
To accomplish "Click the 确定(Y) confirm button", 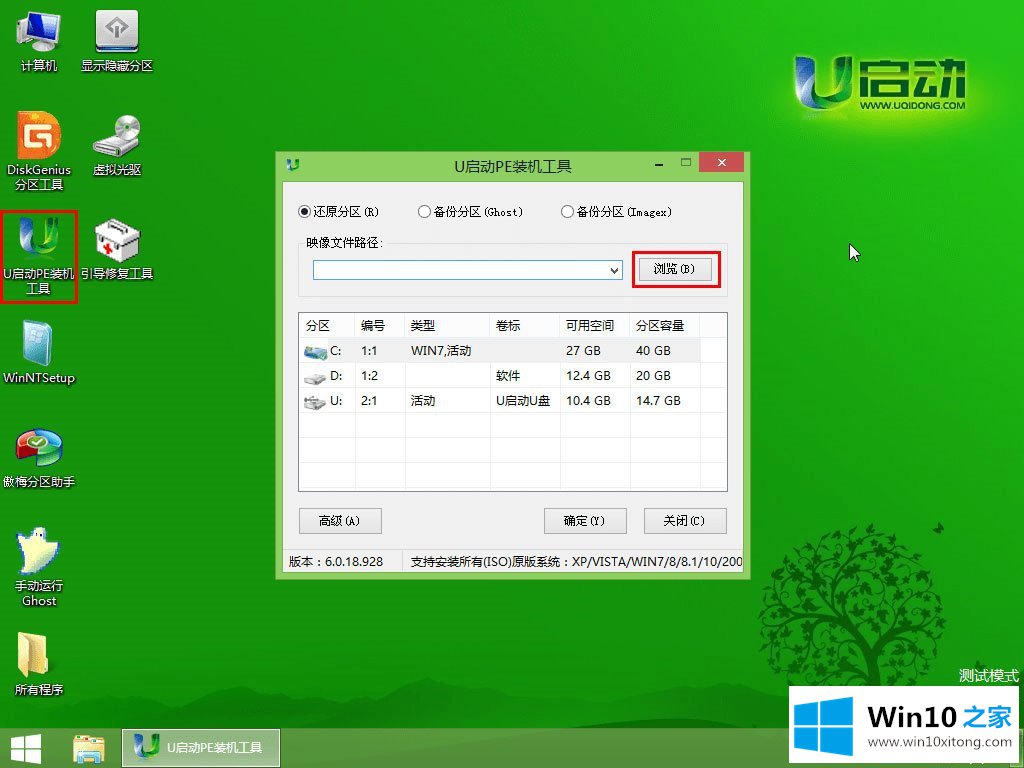I will point(584,520).
